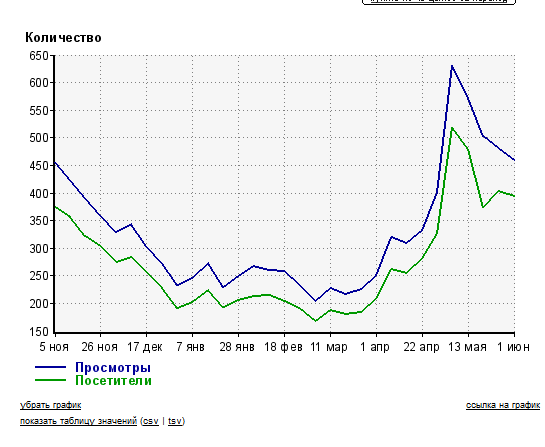Screen dimensions: 545x447
Task: Download data via the csv link
Action: click(x=151, y=421)
